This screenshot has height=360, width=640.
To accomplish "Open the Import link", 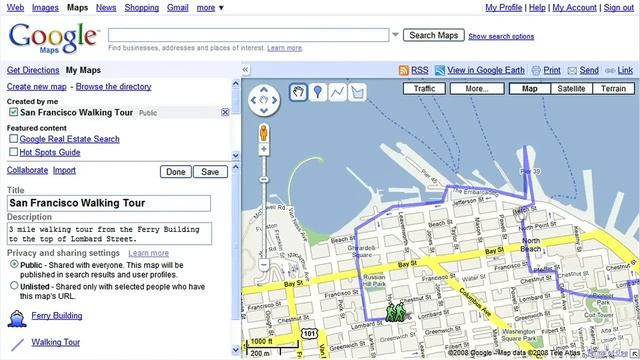I will click(x=64, y=170).
